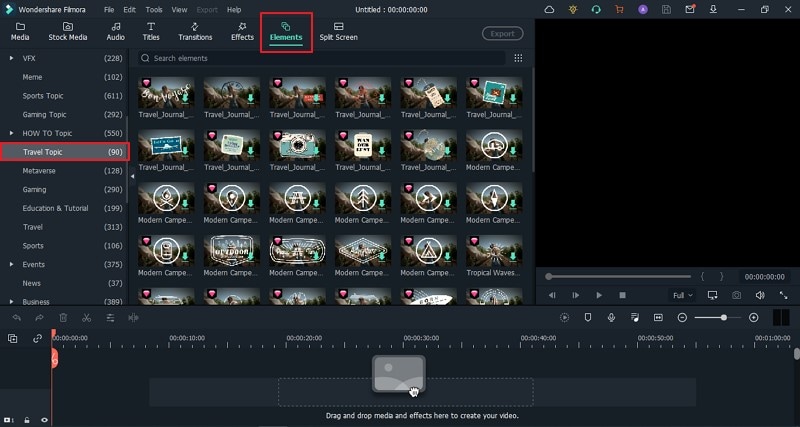This screenshot has height=427, width=800.
Task: Open the shopping cart icon
Action: [619, 10]
